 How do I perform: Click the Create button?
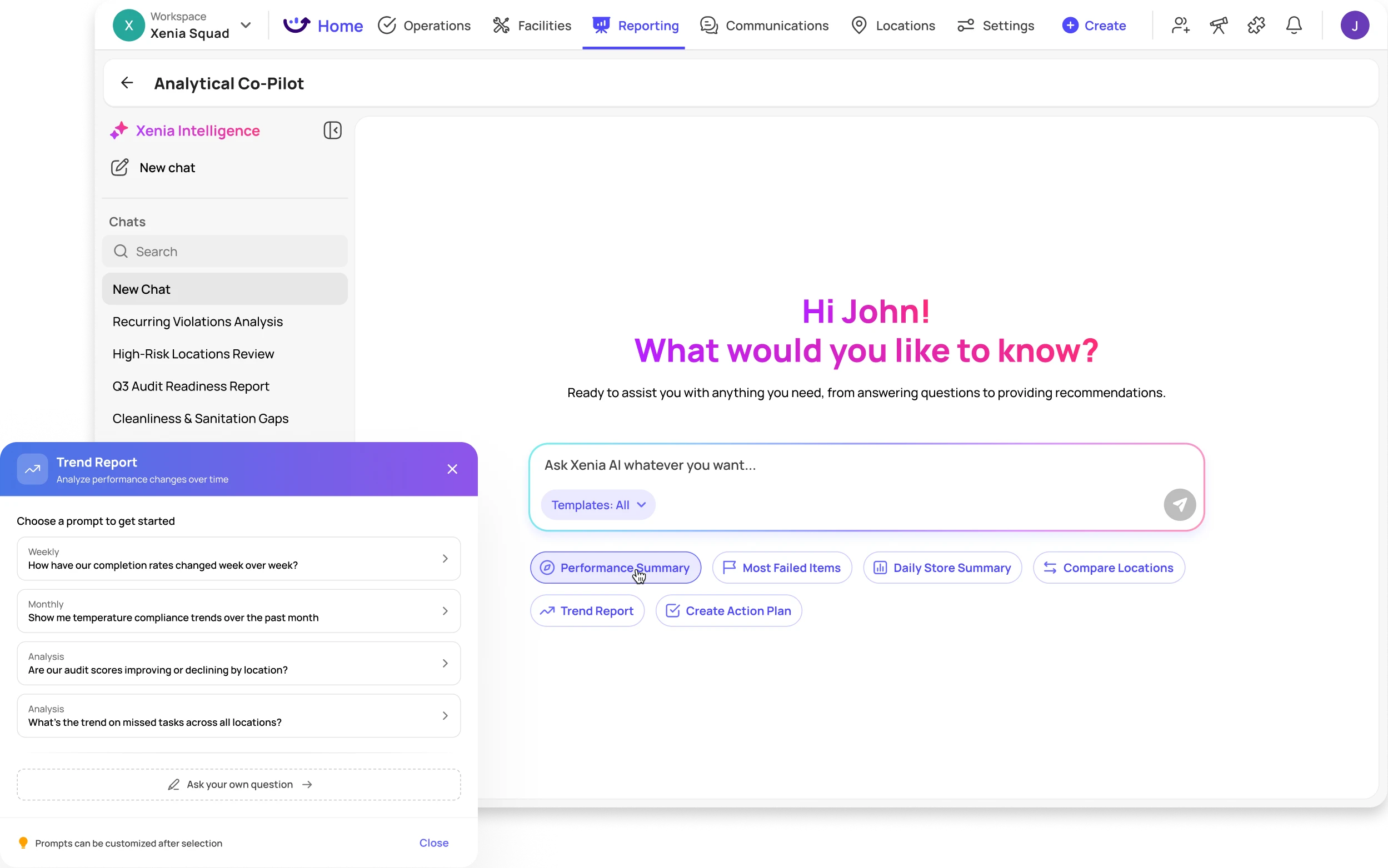1094,25
